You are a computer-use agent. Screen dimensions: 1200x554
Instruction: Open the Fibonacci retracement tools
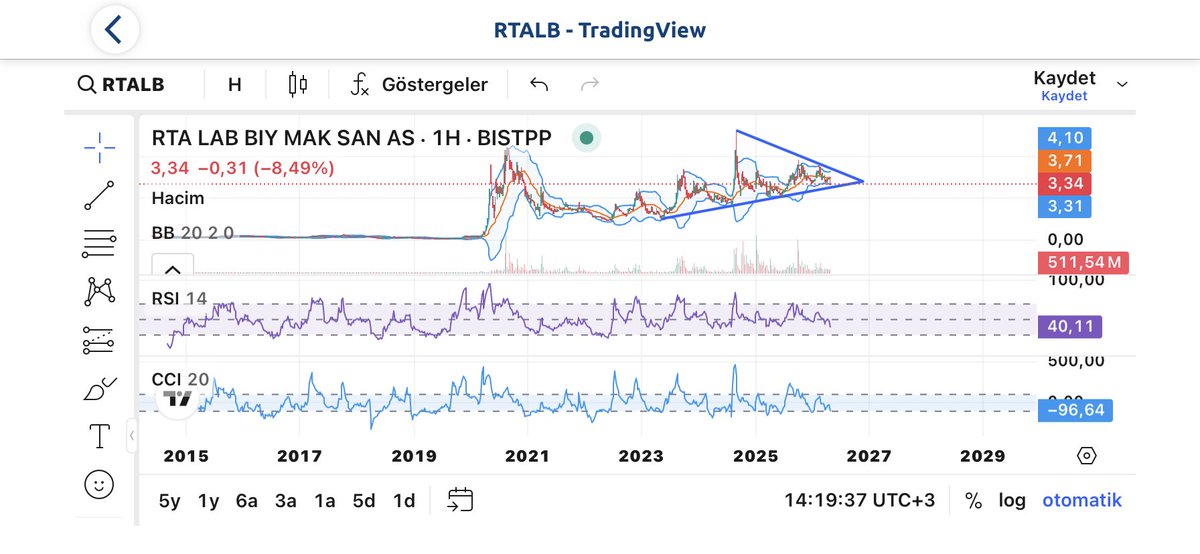tap(99, 243)
